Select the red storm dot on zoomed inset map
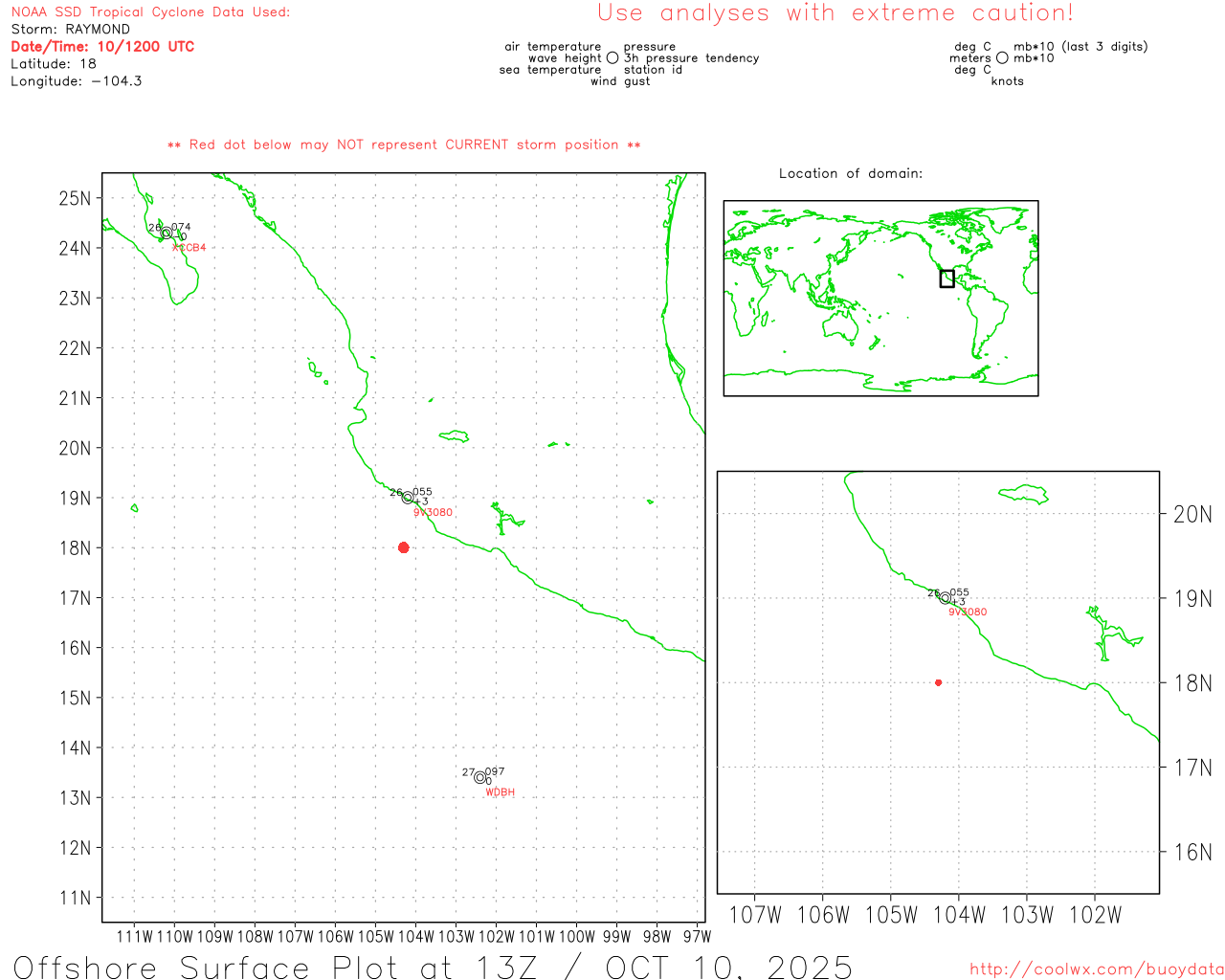The image size is (1225, 980). click(x=938, y=682)
